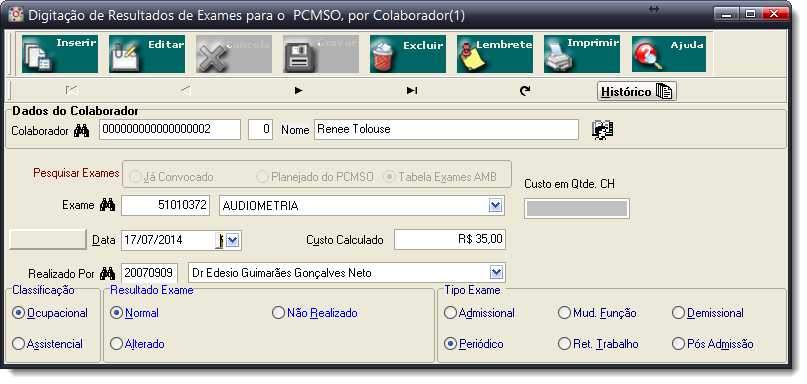The width and height of the screenshot is (807, 384).
Task: Select Admissional exam type
Action: 480,313
